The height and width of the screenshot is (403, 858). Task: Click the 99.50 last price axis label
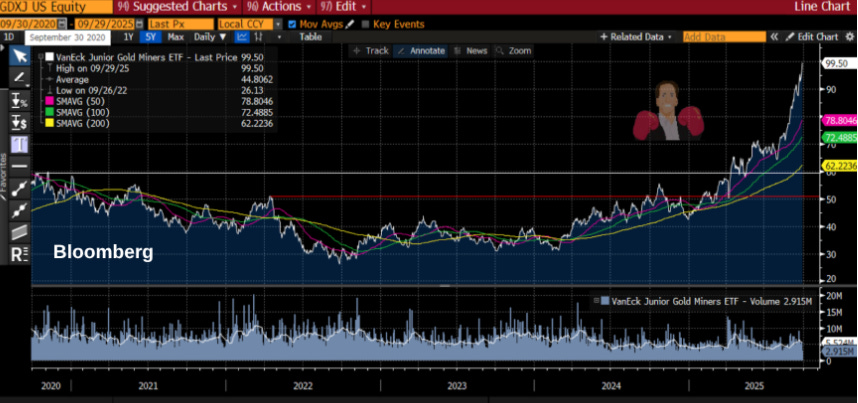(x=838, y=63)
